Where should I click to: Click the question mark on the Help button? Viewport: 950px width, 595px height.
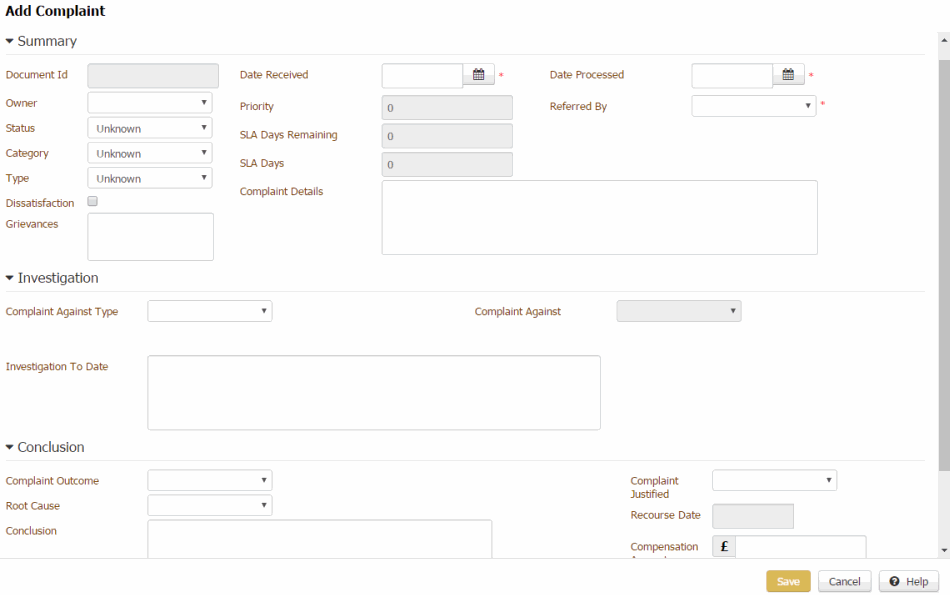894,581
